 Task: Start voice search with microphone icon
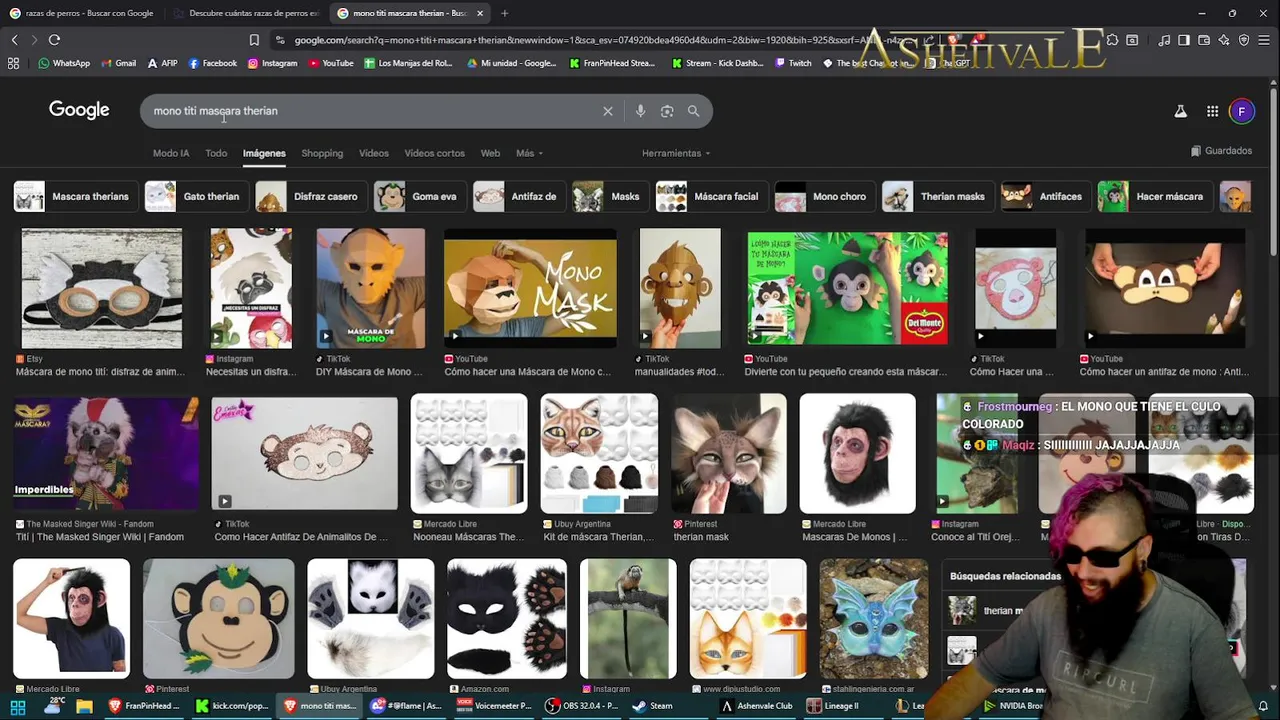click(x=640, y=111)
